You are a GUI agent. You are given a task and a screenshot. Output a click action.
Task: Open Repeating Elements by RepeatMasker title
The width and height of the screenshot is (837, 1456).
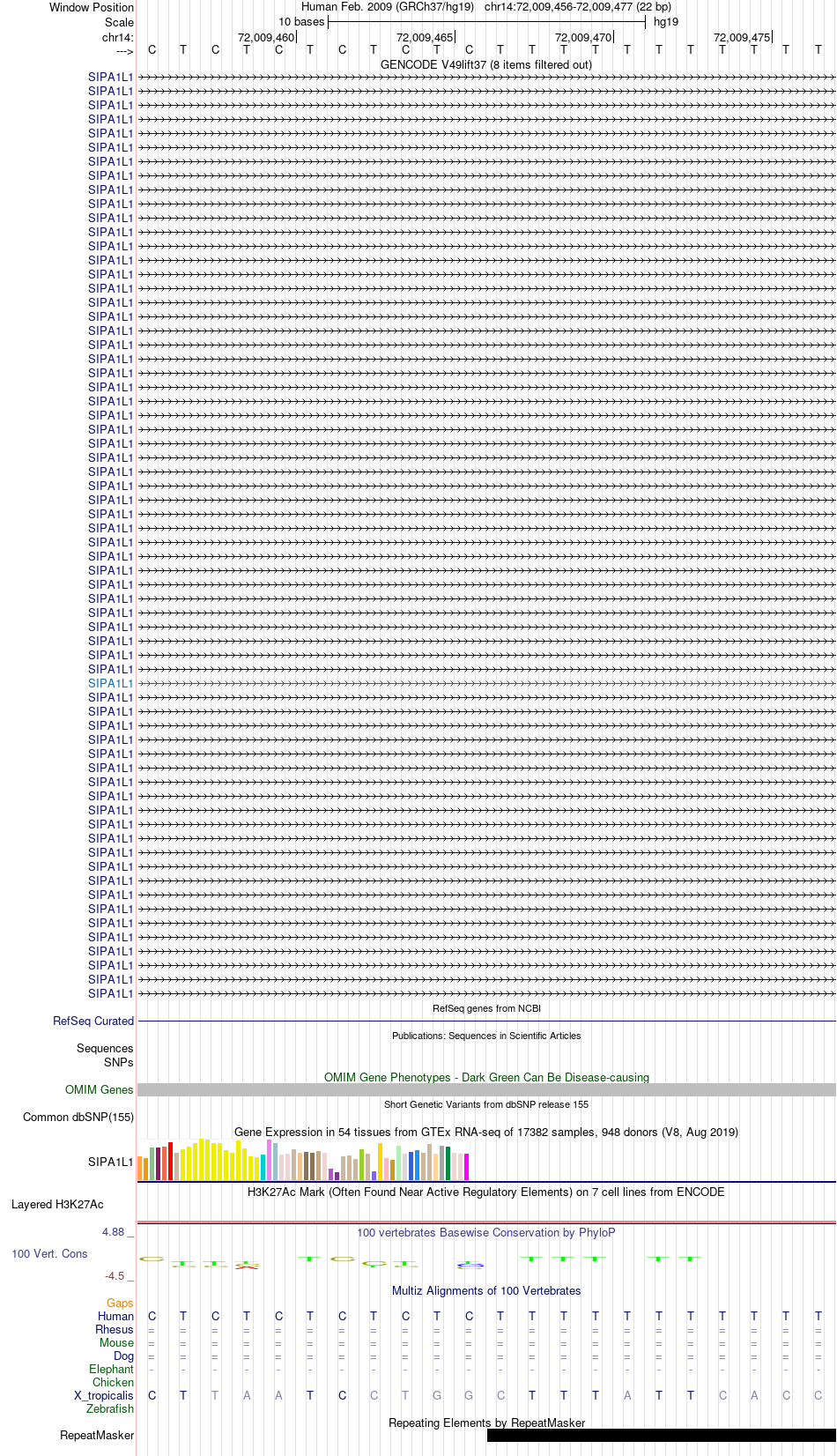point(486,1423)
